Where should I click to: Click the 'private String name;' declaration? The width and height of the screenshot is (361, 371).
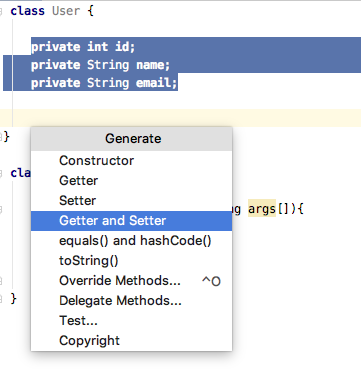pos(100,65)
